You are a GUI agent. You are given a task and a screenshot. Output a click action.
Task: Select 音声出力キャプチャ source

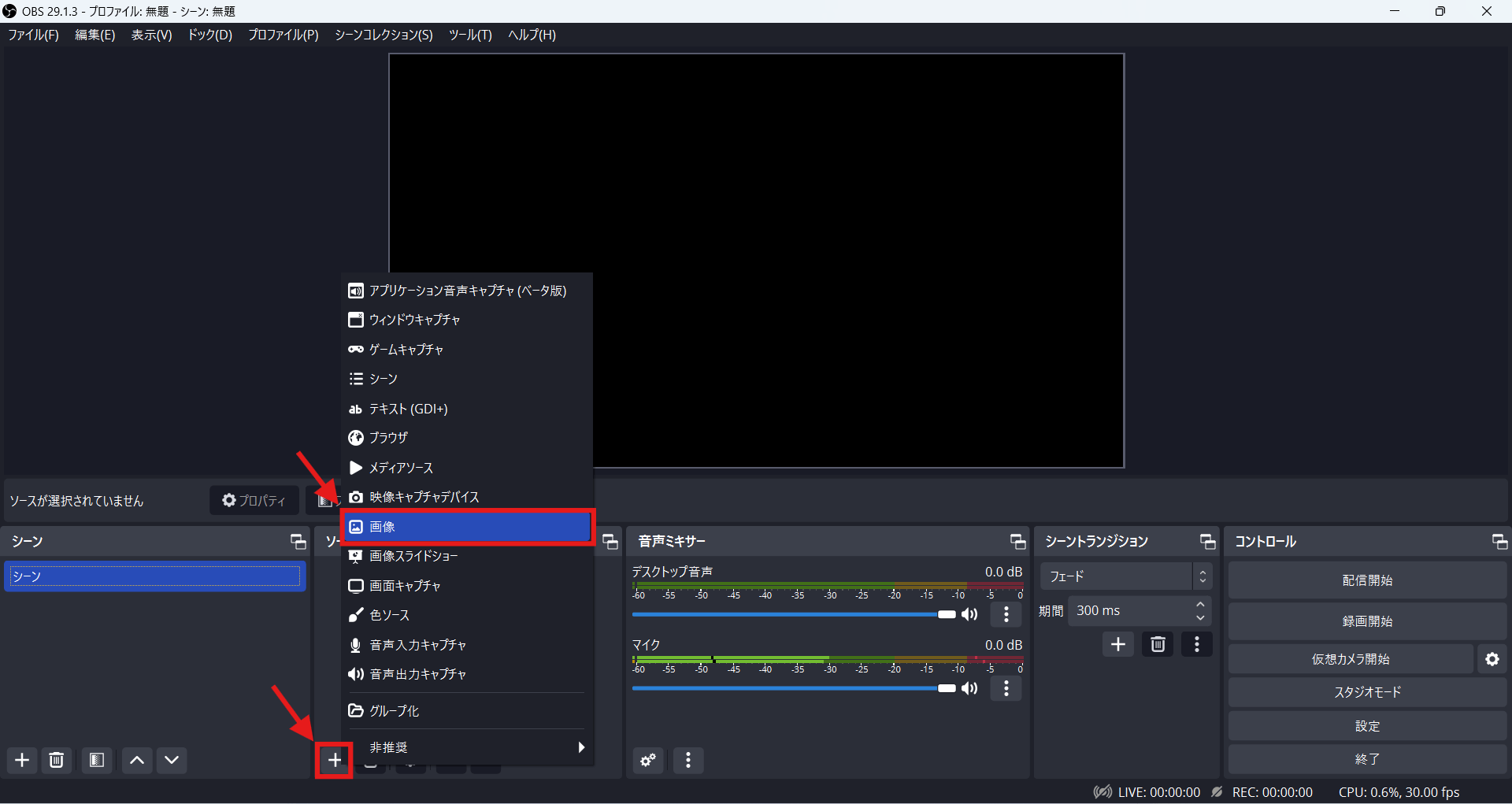[467, 674]
